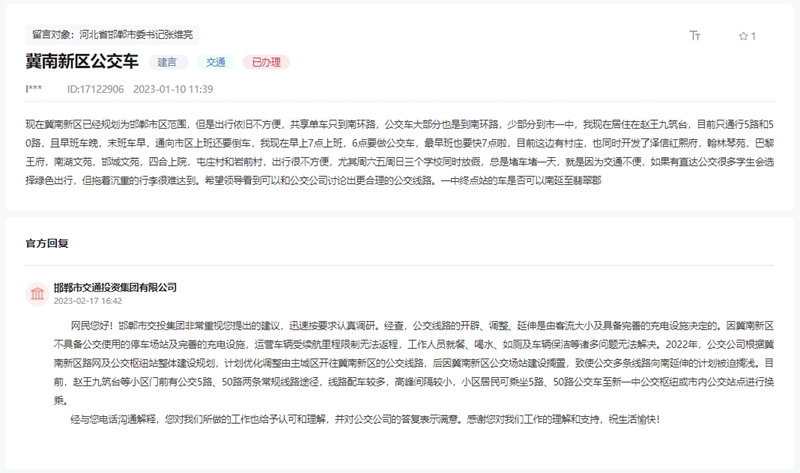
Task: Click the title 冀南新区公交车
Action: pos(82,61)
